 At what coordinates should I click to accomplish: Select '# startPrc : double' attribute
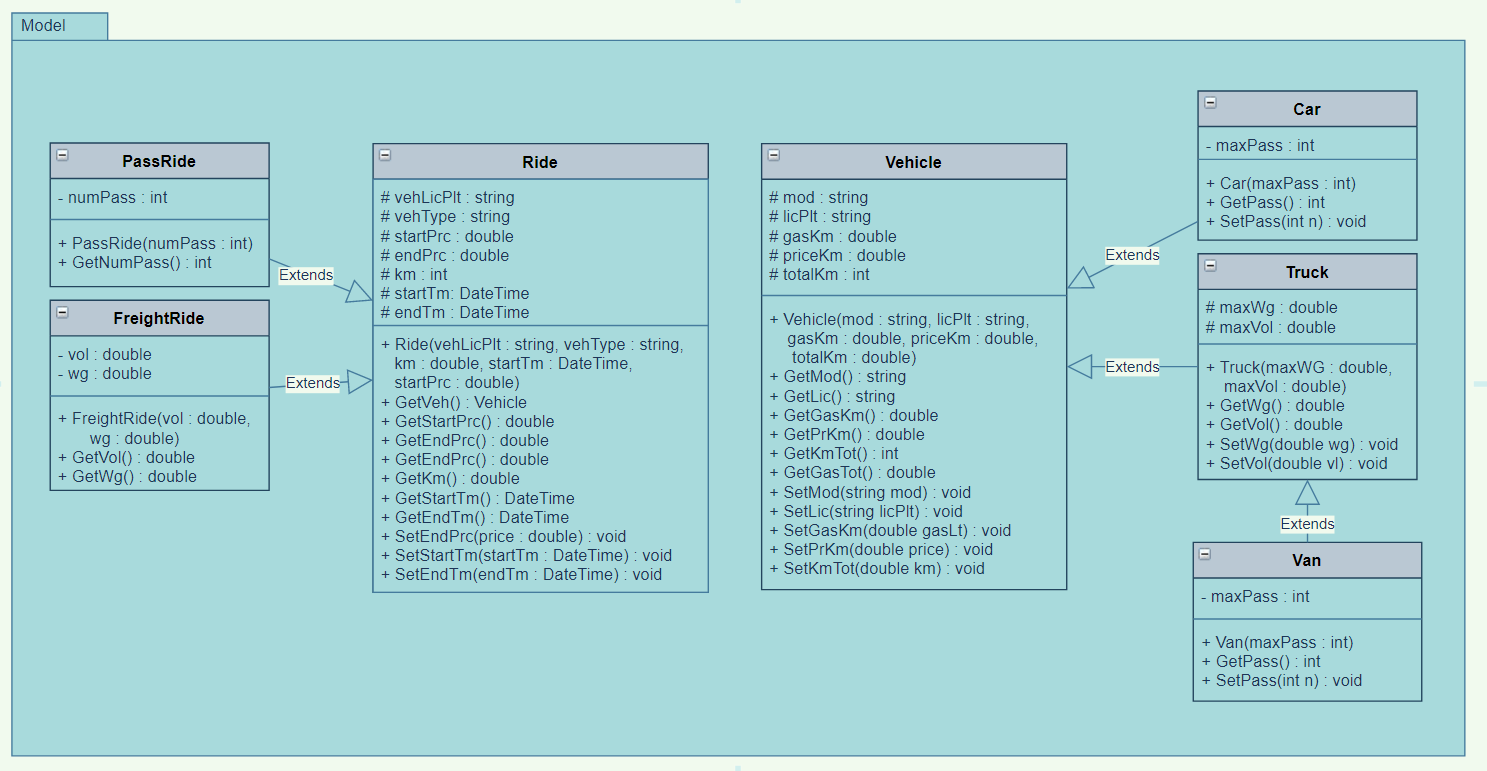coord(447,236)
